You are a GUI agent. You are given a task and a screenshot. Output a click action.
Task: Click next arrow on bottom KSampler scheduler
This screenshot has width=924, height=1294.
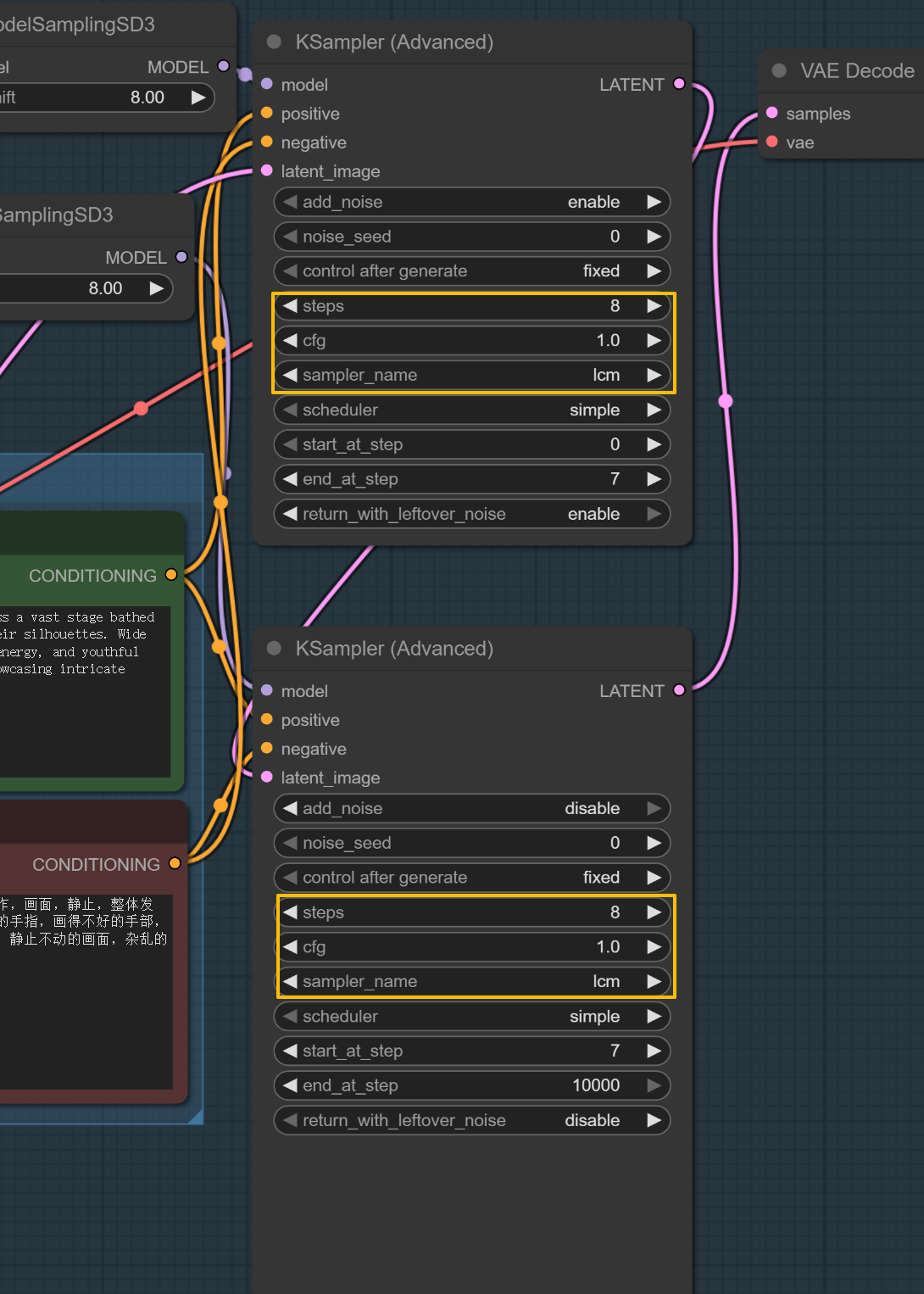tap(654, 1016)
